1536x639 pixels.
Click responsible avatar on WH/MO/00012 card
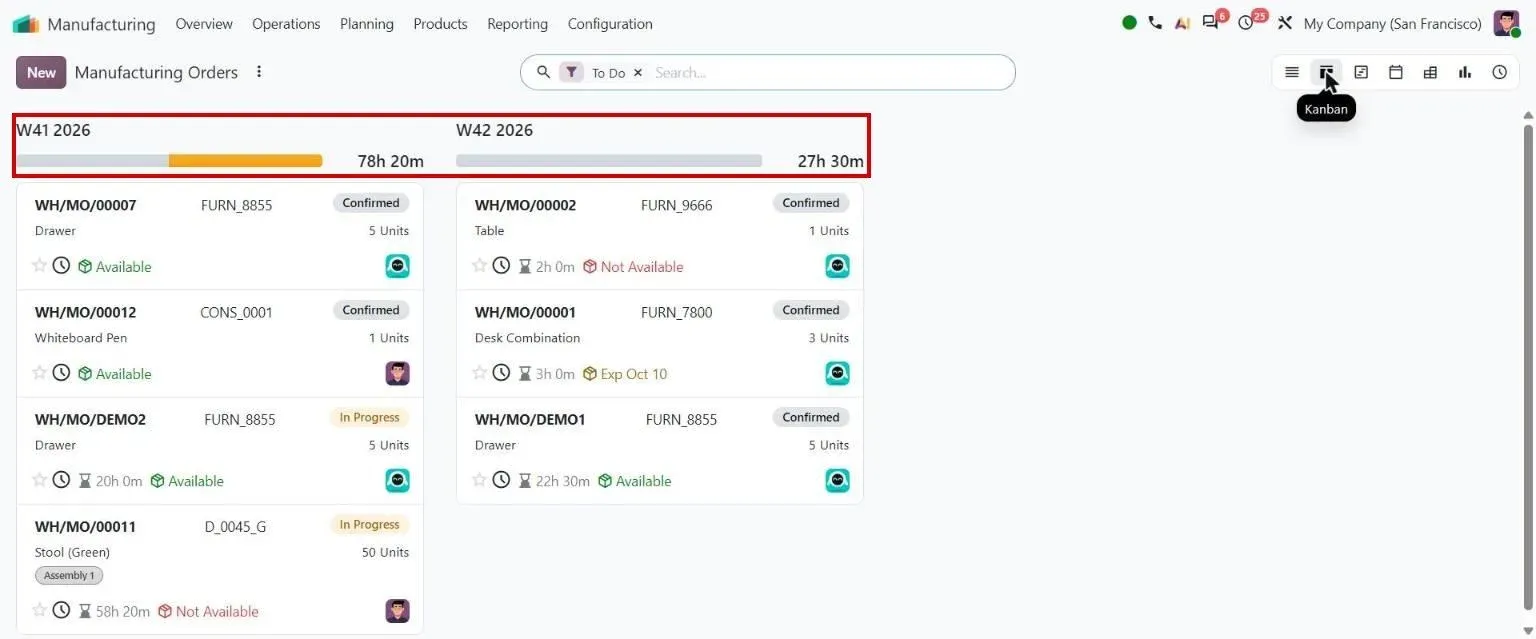click(x=398, y=373)
